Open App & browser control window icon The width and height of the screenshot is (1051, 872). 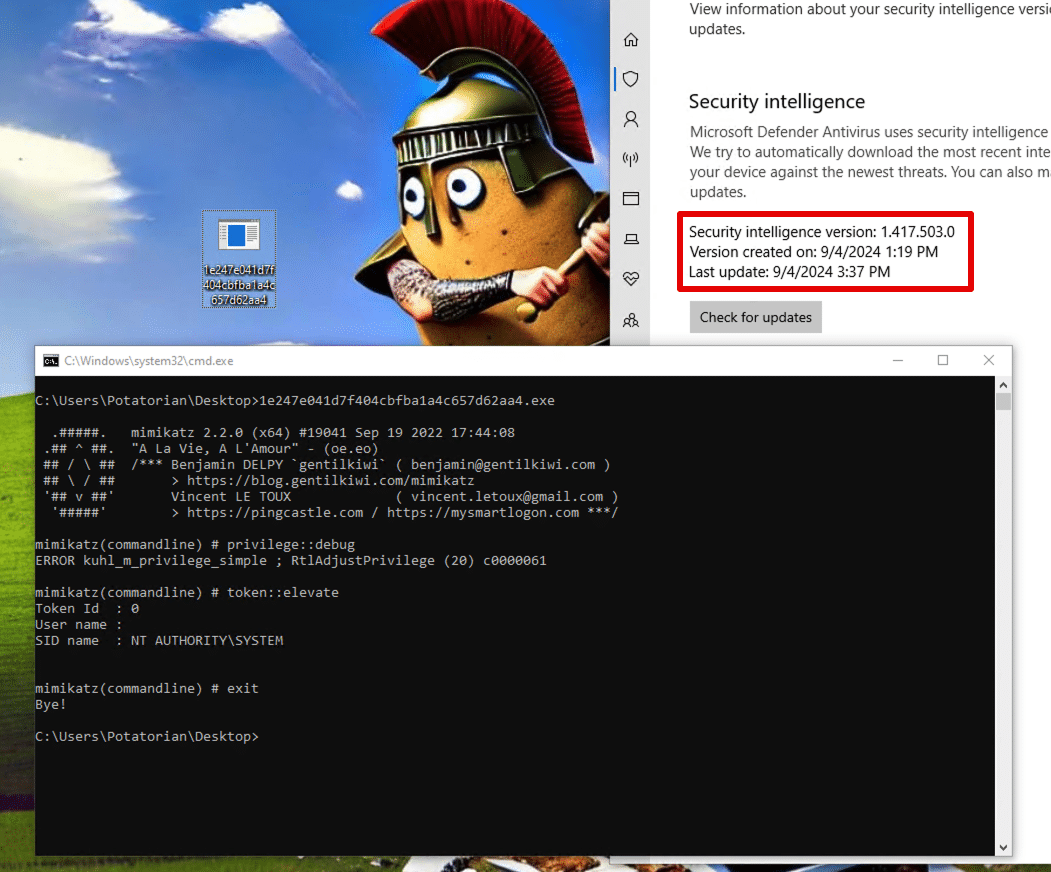coord(631,198)
